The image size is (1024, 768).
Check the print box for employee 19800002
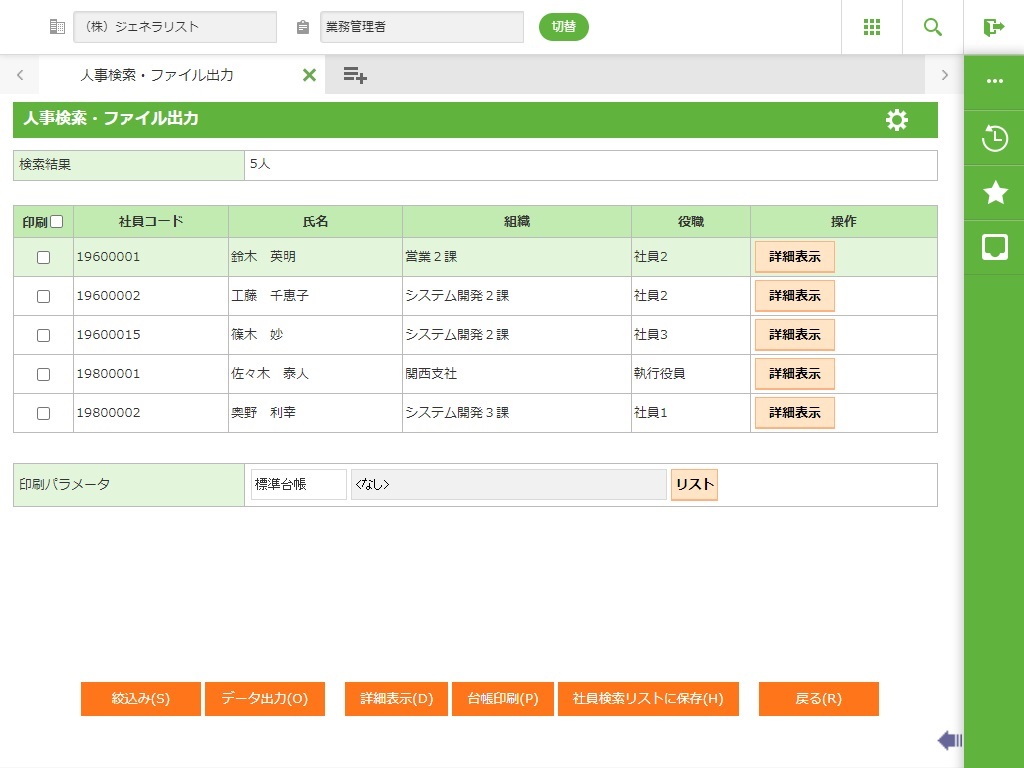pyautogui.click(x=43, y=413)
